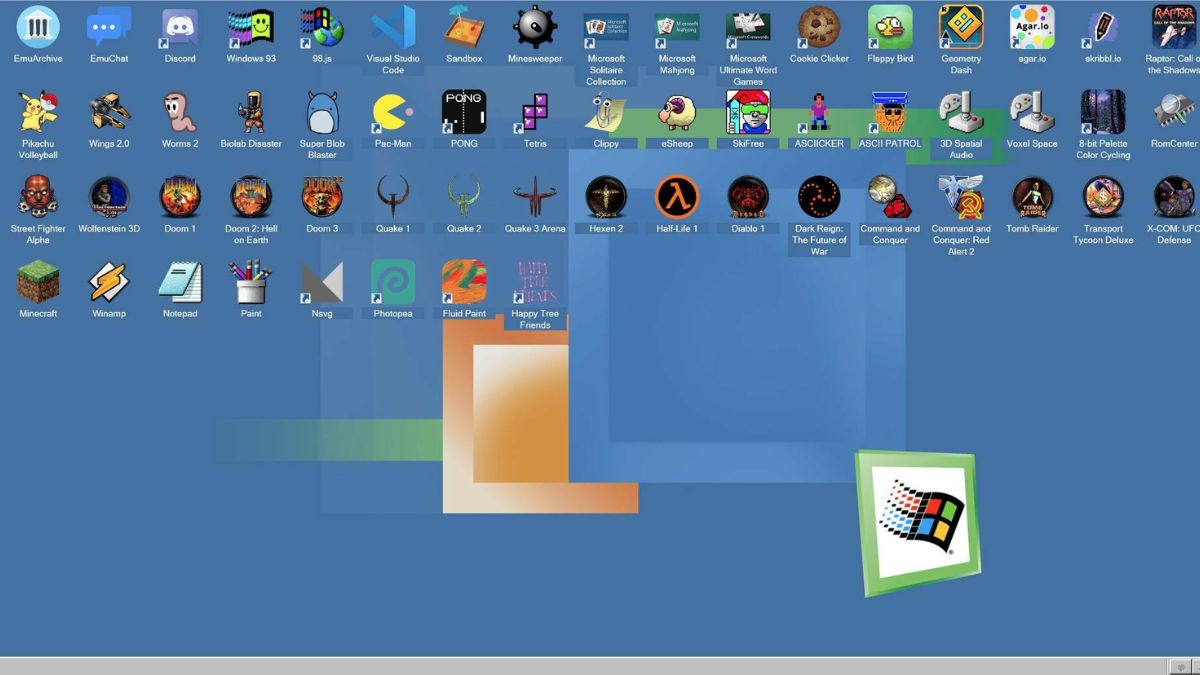Open the PONG game icon
The image size is (1200, 675).
pos(464,112)
